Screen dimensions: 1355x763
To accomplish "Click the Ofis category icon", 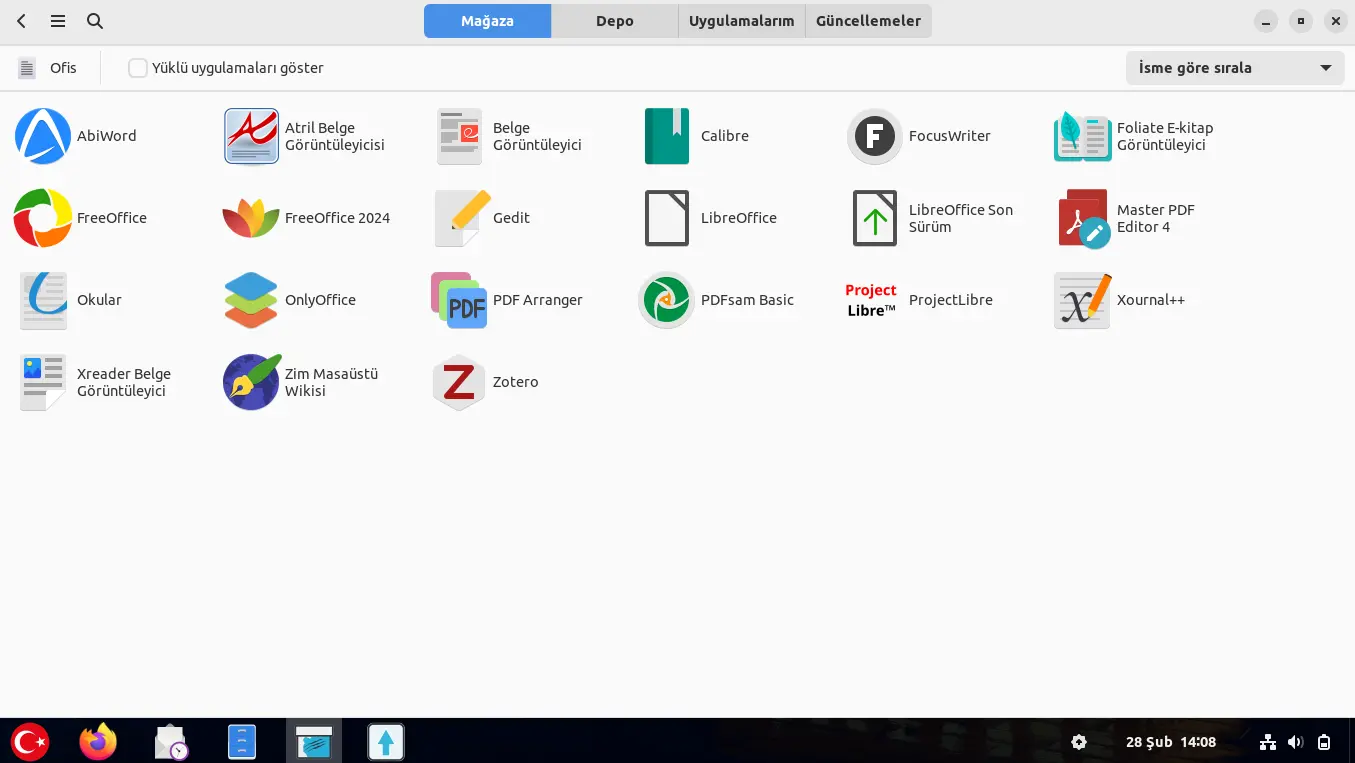I will pyautogui.click(x=27, y=68).
